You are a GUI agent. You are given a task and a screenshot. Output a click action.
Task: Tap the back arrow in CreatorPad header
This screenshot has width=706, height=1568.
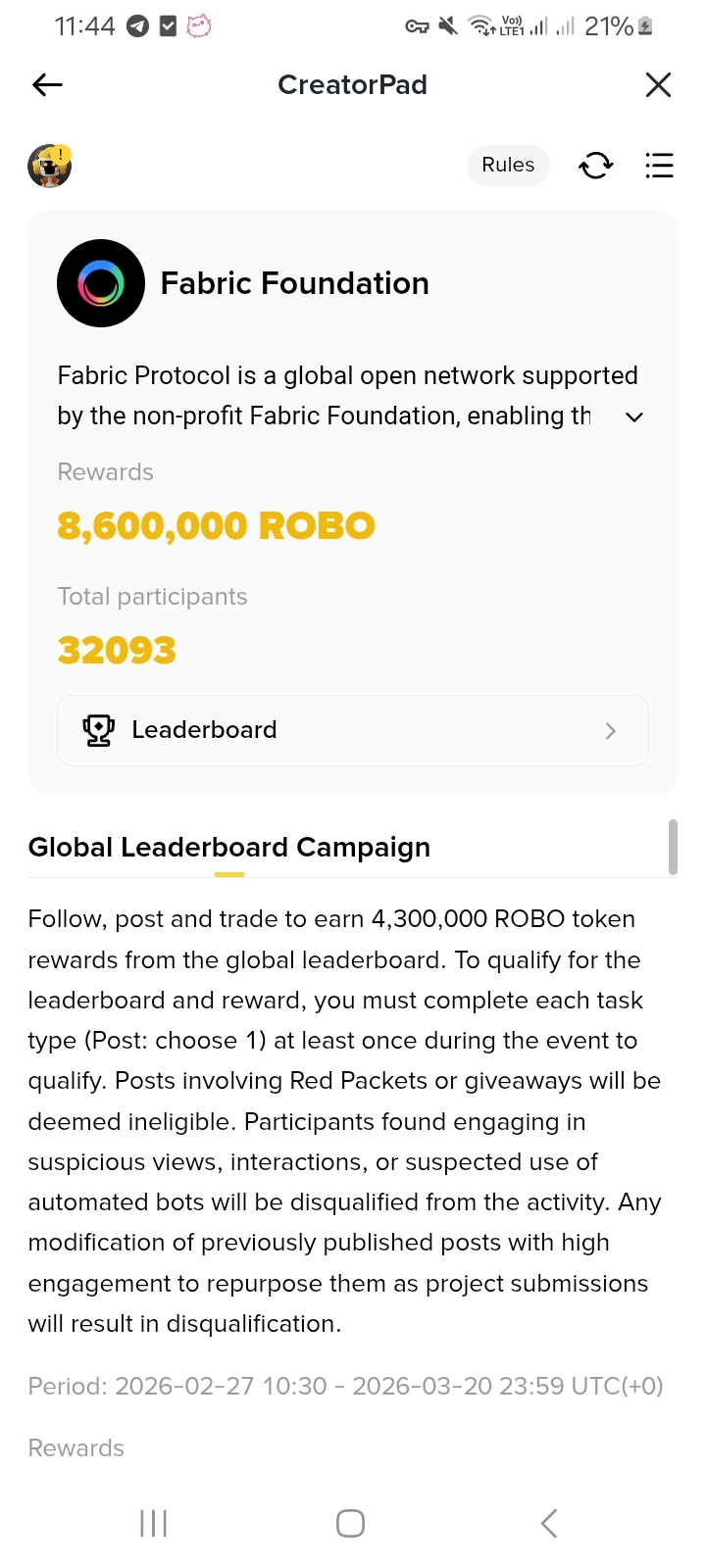pyautogui.click(x=47, y=85)
